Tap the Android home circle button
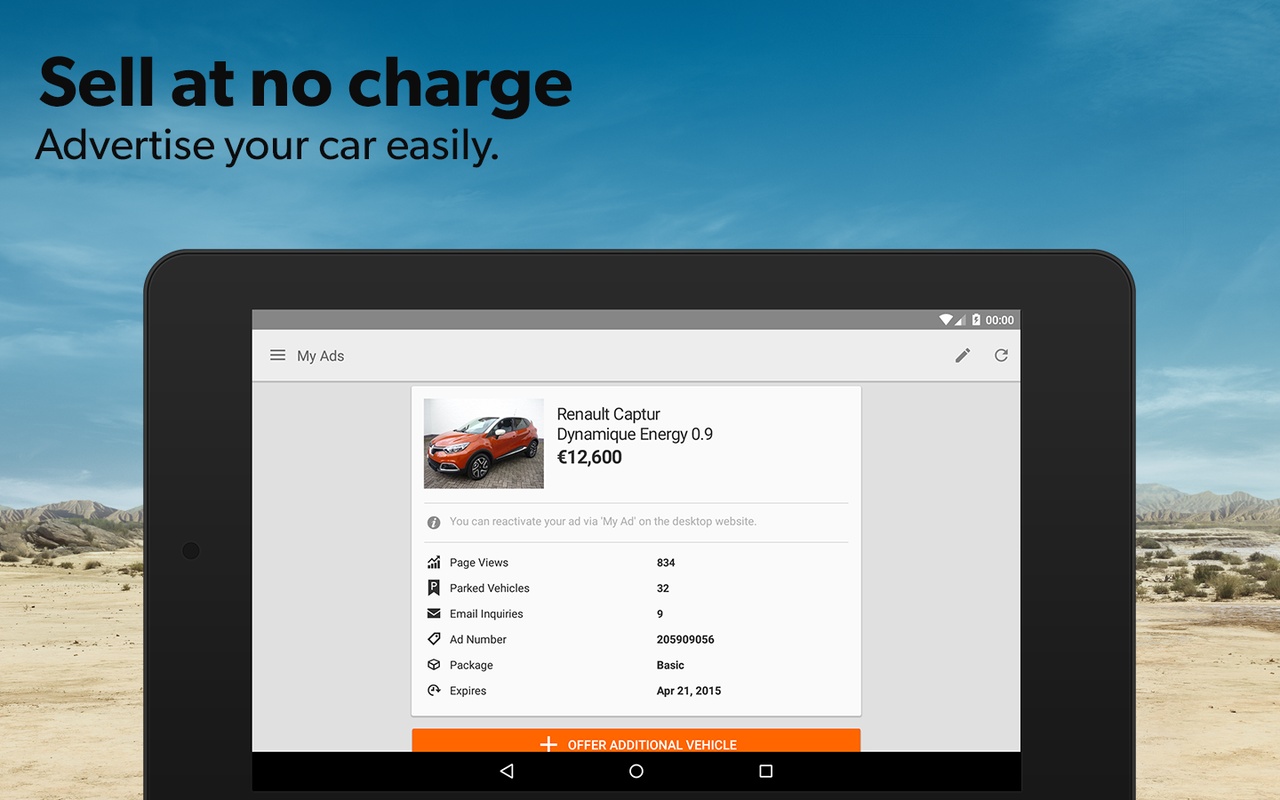Screen dimensions: 1280x800 pos(636,771)
